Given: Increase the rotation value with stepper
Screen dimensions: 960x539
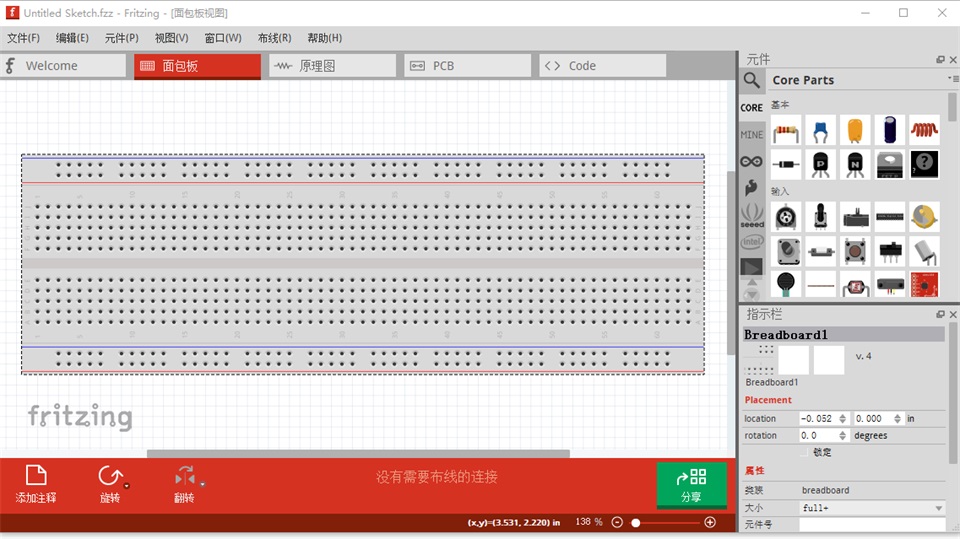Looking at the screenshot, I should click(x=842, y=432).
